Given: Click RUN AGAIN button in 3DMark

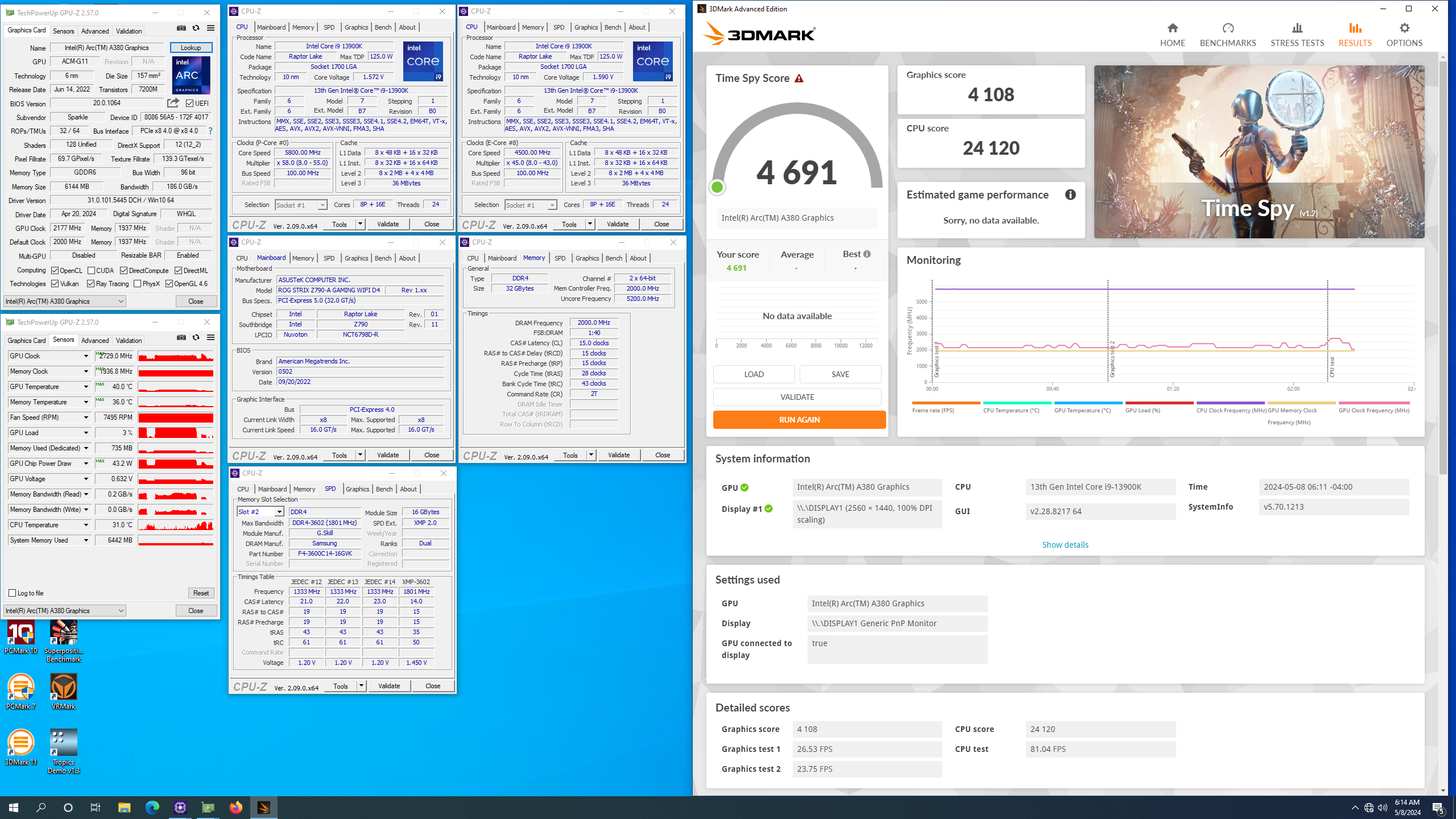Looking at the screenshot, I should click(799, 420).
